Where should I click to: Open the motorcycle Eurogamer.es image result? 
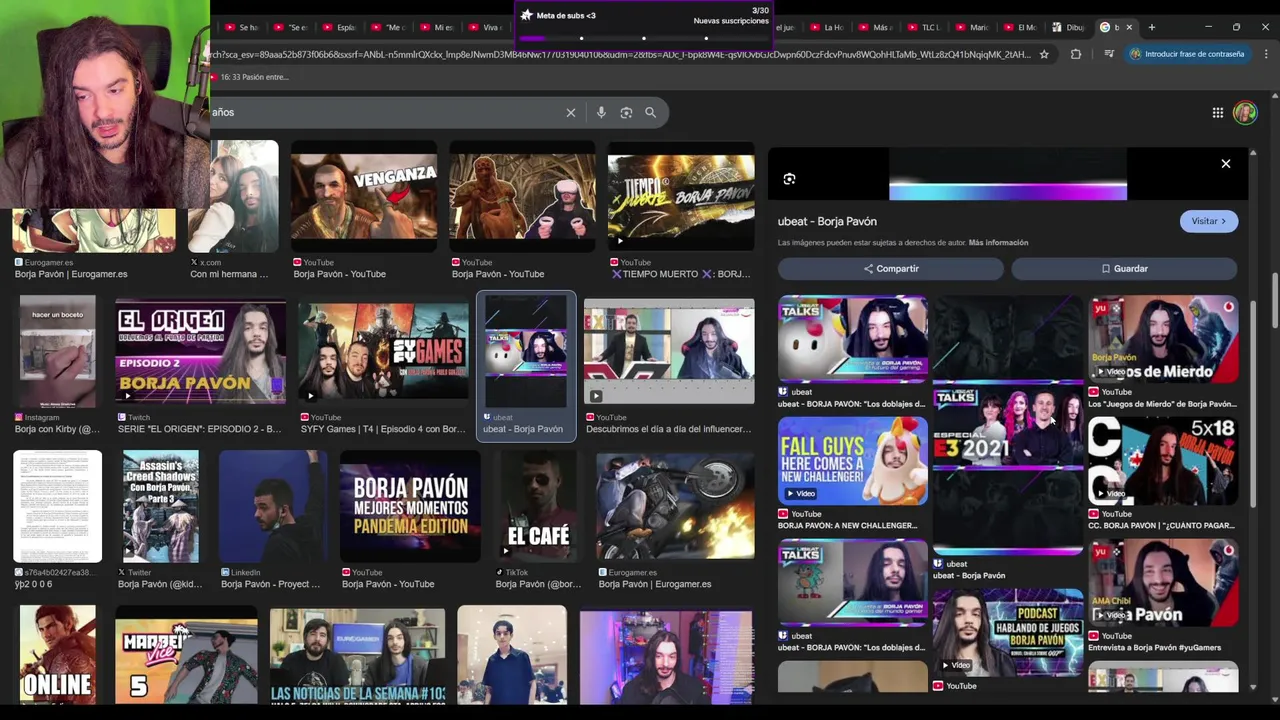pos(675,507)
